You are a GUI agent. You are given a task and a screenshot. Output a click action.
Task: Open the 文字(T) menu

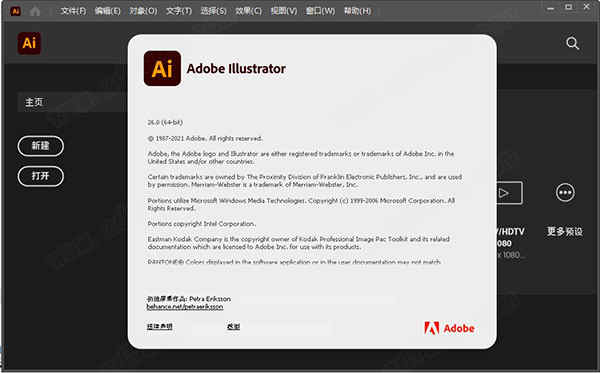click(x=179, y=11)
